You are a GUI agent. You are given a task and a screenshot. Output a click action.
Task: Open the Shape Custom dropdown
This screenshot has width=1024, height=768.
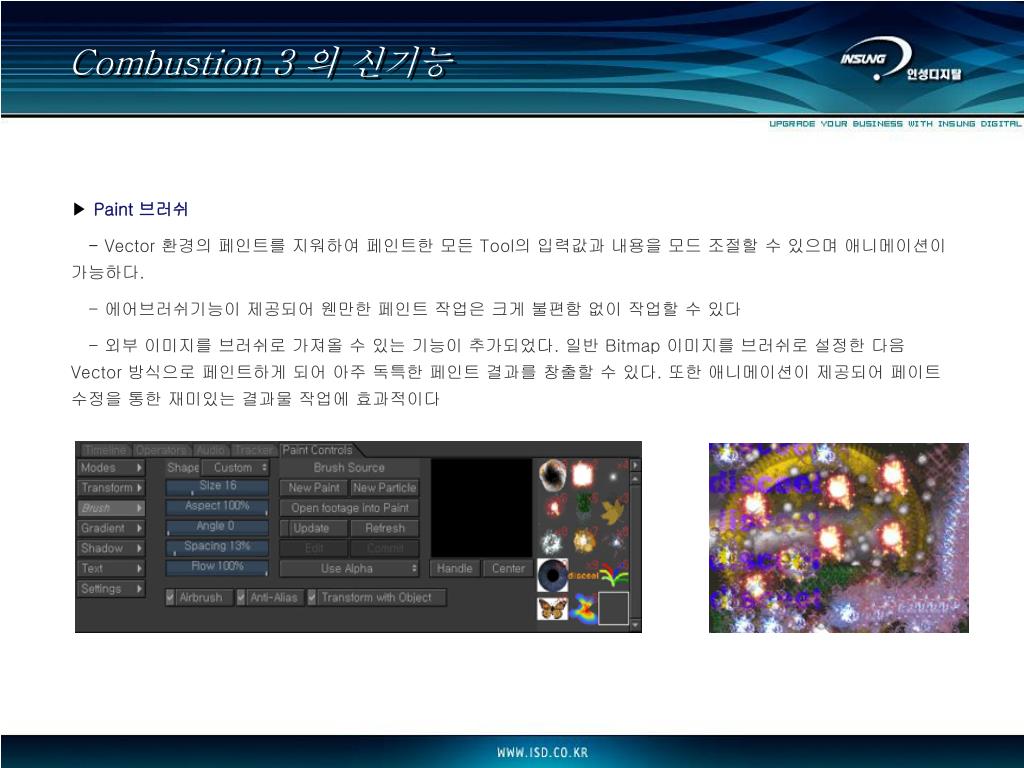tap(236, 468)
